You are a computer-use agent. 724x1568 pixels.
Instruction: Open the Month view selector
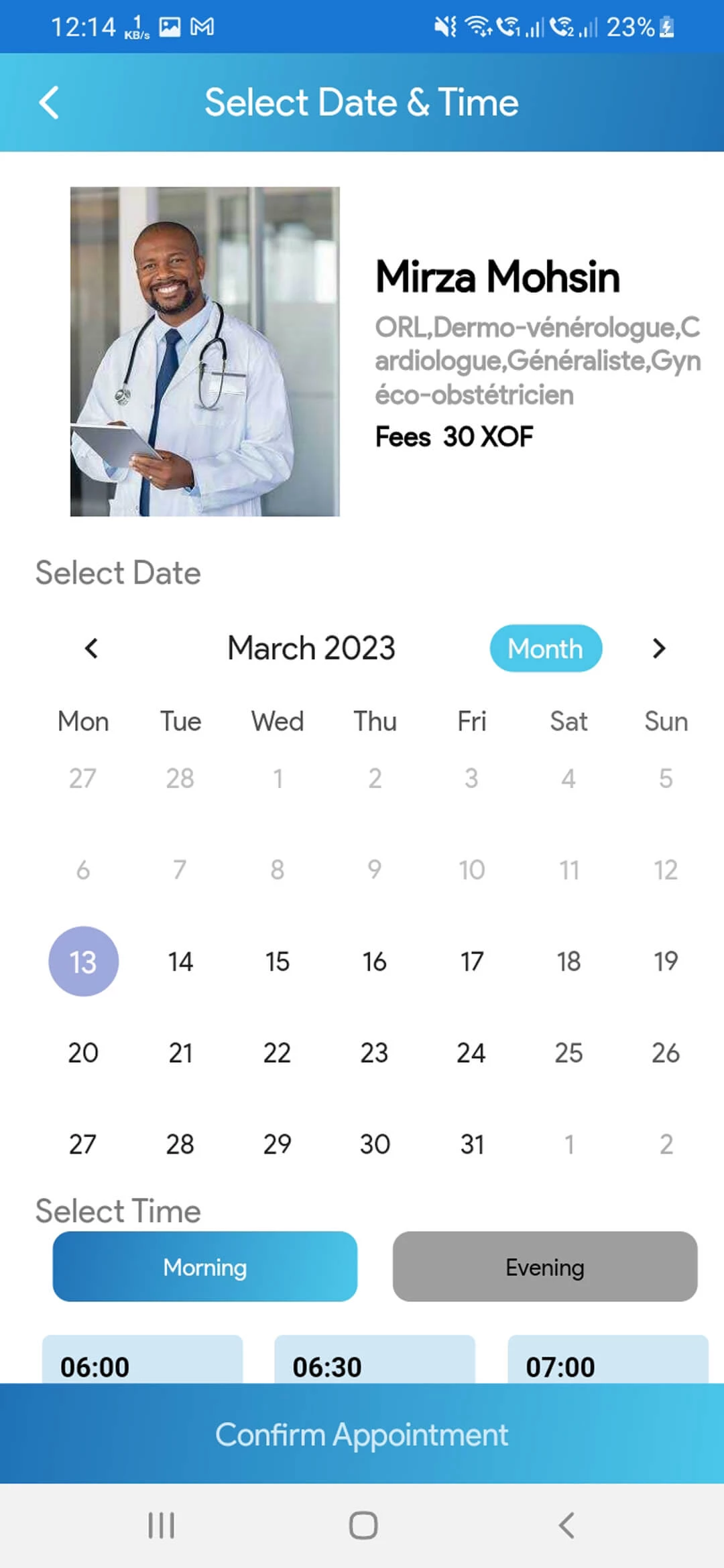tap(545, 648)
